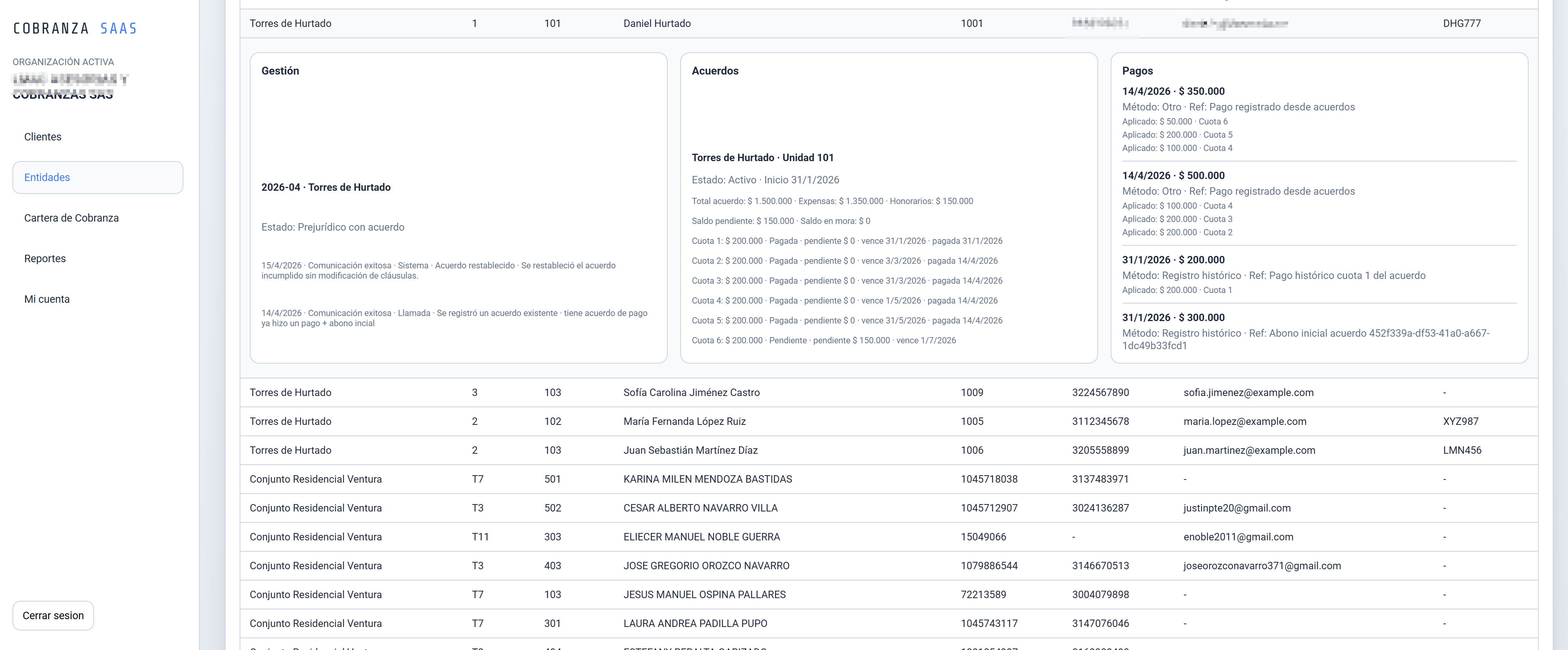Click the 15/4/2026 Acuerdo restablecido note
Screen dimensions: 1568x650
438,270
